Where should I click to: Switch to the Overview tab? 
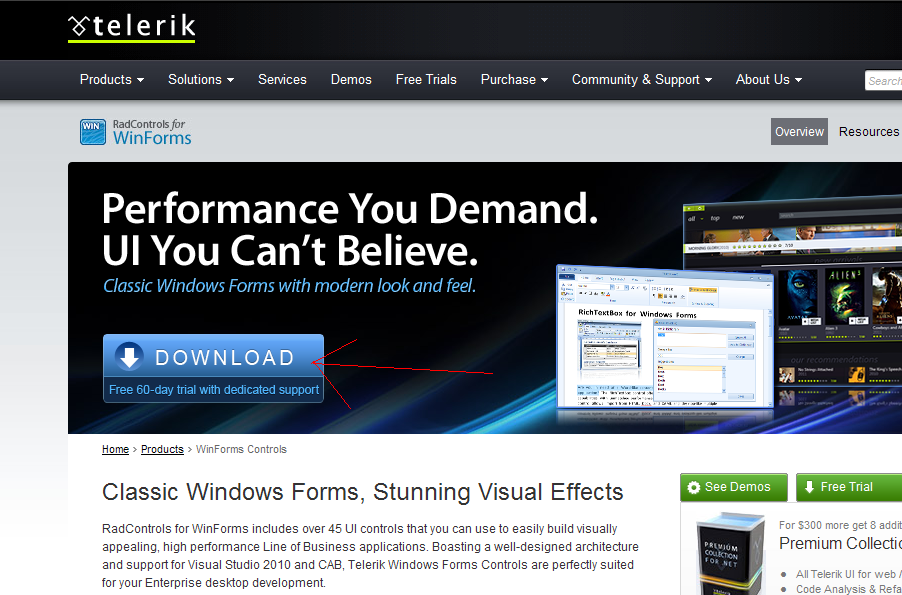799,132
